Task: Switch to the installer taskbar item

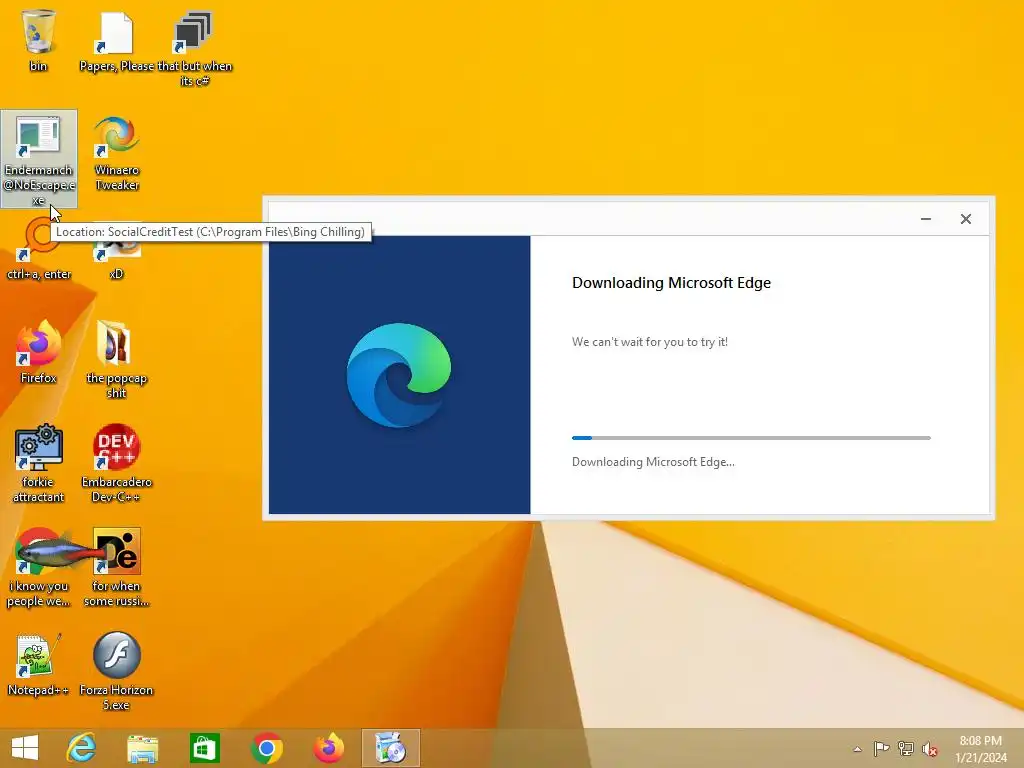Action: (x=391, y=748)
